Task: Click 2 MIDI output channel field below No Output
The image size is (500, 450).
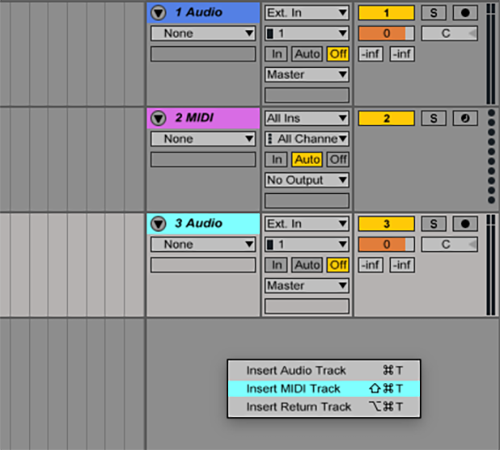Action: pyautogui.click(x=307, y=200)
